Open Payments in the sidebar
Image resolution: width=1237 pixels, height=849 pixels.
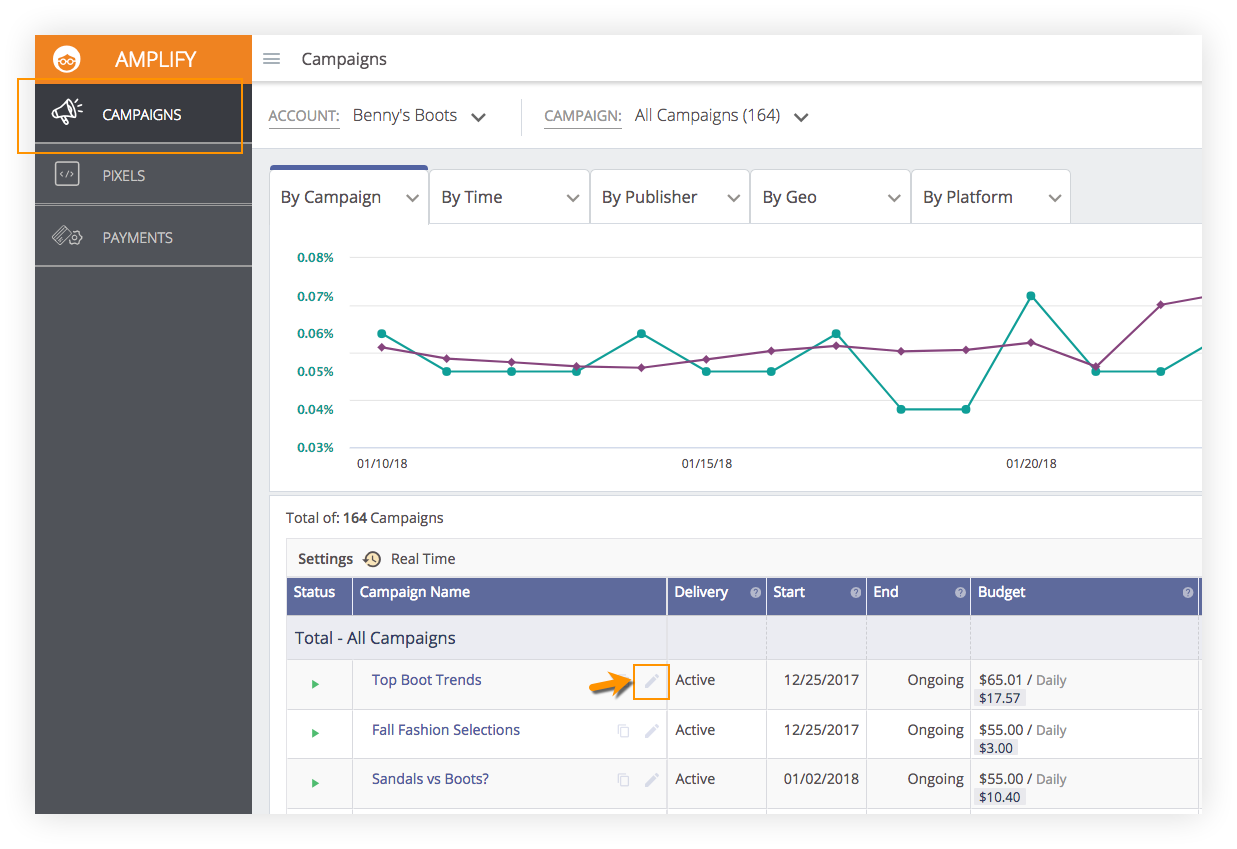point(137,237)
